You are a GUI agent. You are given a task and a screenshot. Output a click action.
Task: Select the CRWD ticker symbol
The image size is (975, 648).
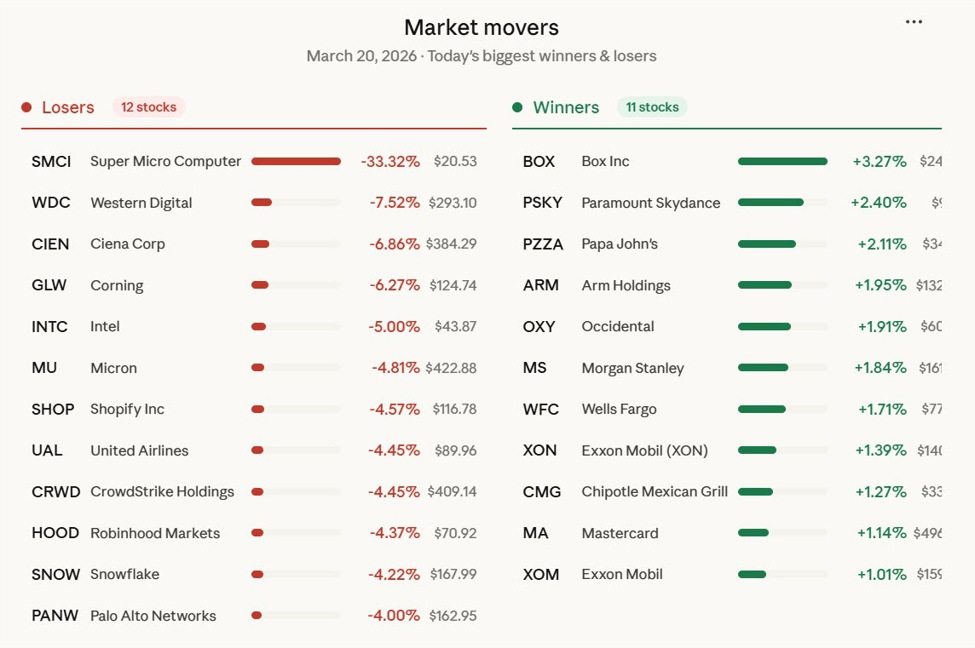[x=56, y=491]
